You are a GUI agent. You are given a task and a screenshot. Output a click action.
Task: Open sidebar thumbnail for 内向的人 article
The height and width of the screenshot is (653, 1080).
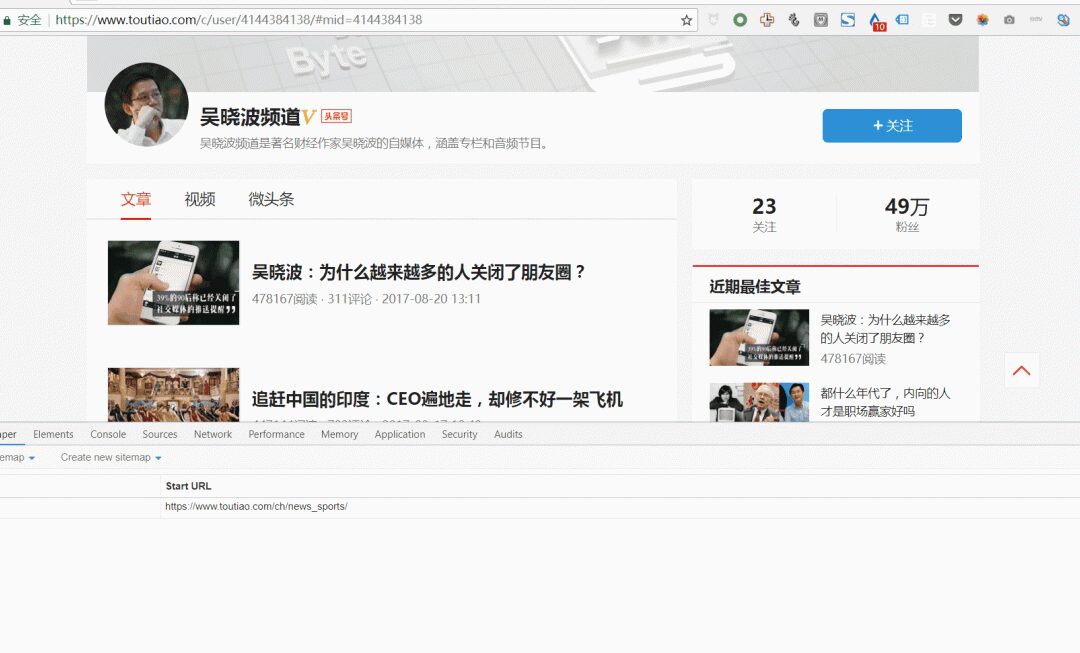(x=759, y=402)
